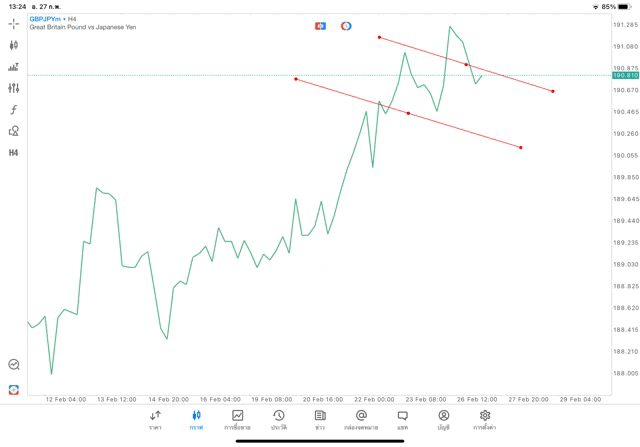Open the กล่องจดหมาย mailbox tab
Image resolution: width=640 pixels, height=447 pixels.
(x=361, y=420)
